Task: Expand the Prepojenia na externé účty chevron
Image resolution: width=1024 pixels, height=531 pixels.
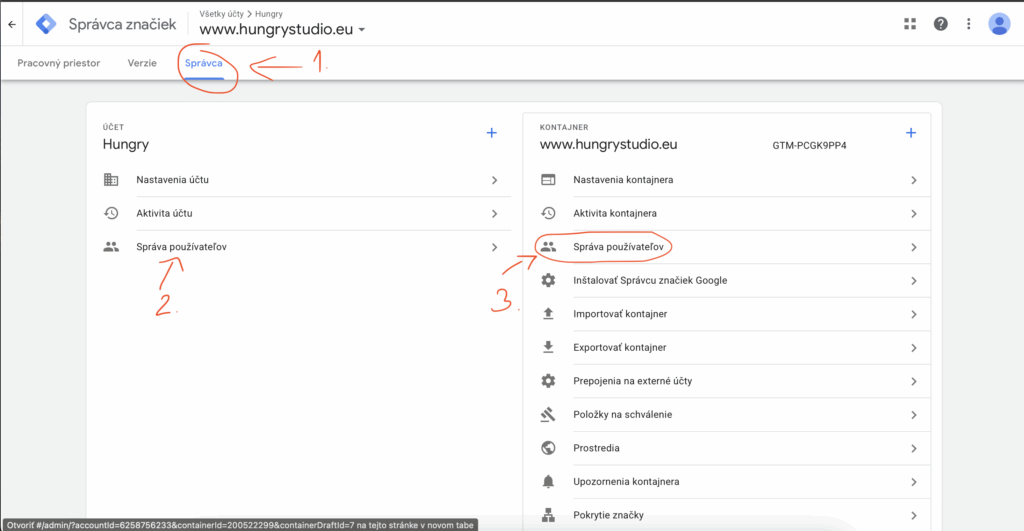Action: pyautogui.click(x=914, y=381)
